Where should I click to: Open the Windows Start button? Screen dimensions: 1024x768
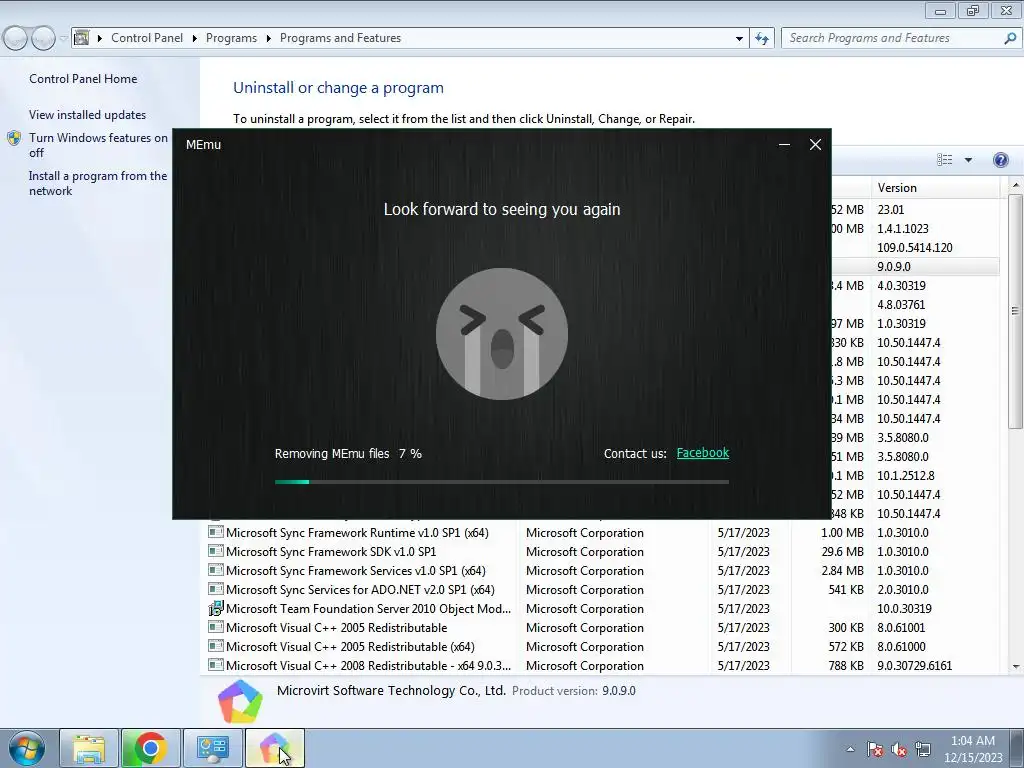coord(27,748)
